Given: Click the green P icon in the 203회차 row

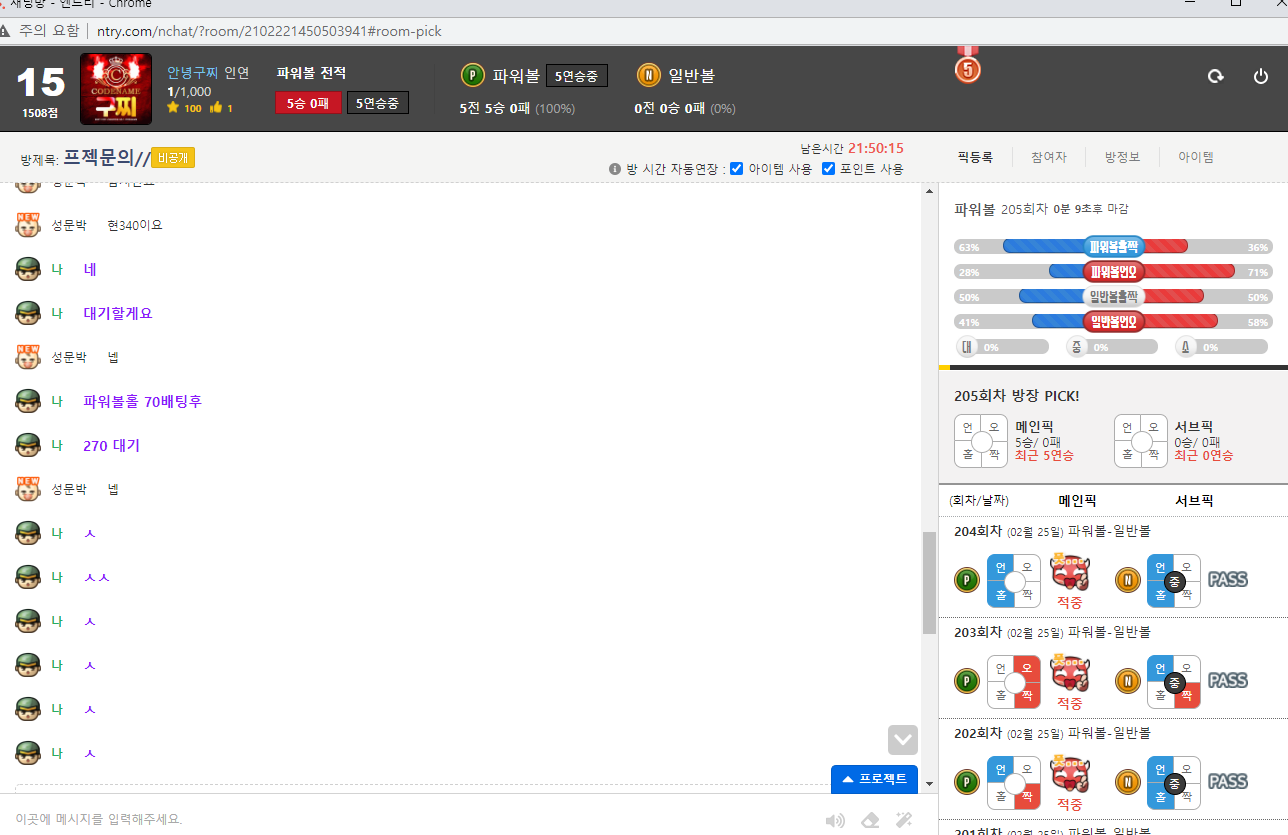Looking at the screenshot, I should tap(967, 681).
